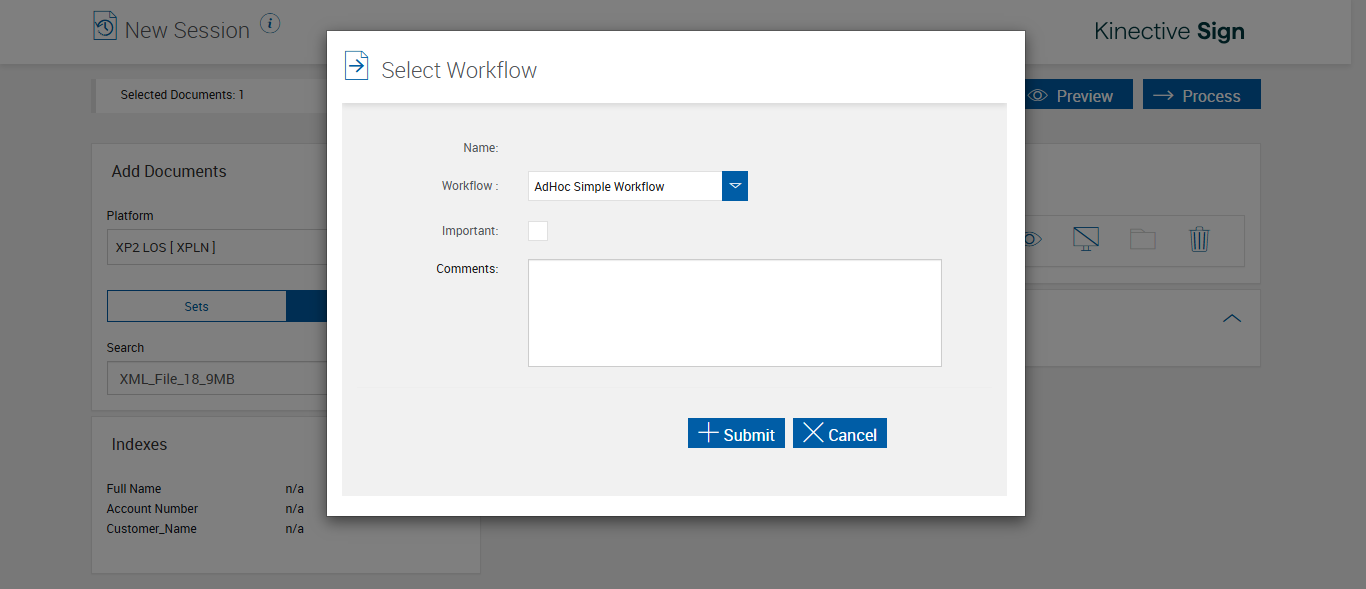The width and height of the screenshot is (1366, 589).
Task: Switch to the Sets tab
Action: point(197,307)
